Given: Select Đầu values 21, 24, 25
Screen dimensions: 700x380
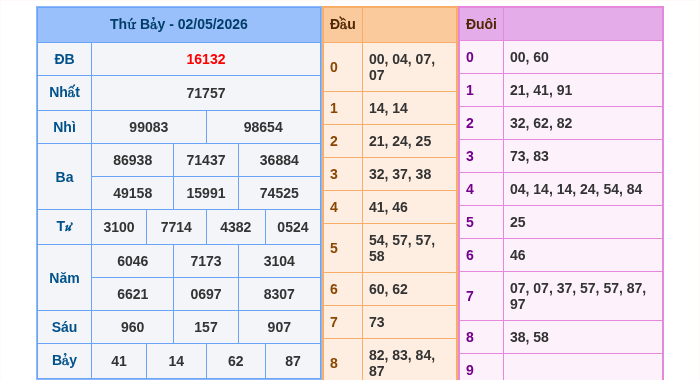Looking at the screenshot, I should [400, 141].
